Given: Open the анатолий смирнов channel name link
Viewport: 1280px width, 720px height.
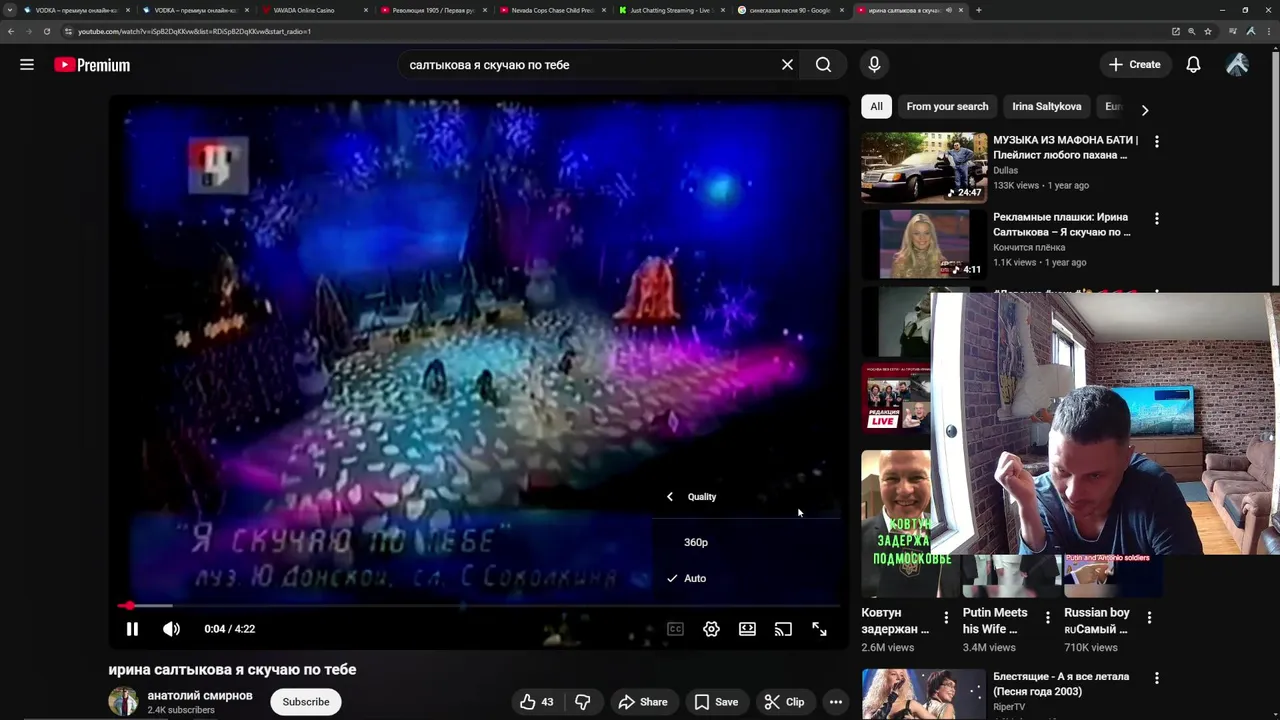Looking at the screenshot, I should point(200,695).
